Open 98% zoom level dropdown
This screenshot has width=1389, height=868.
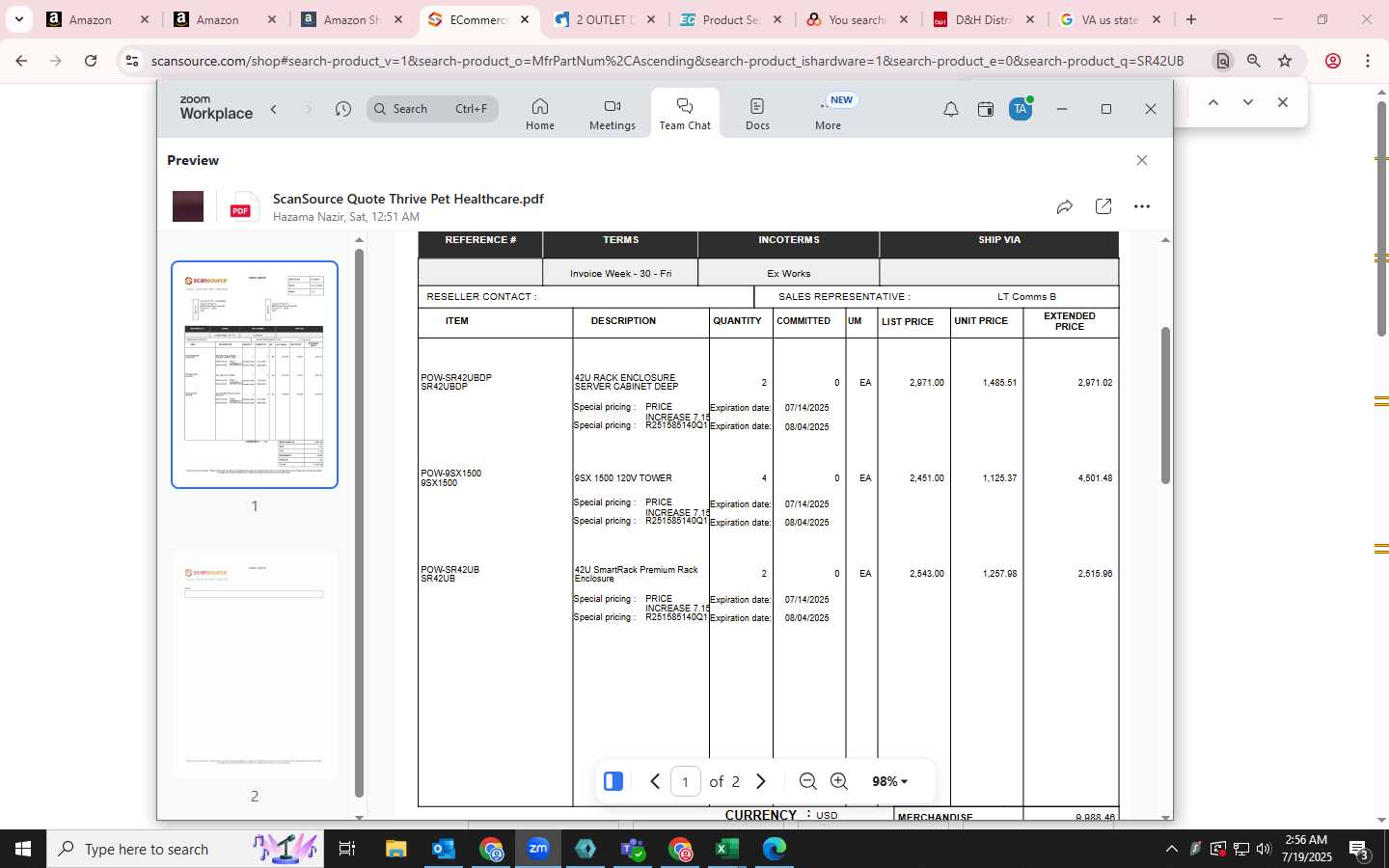(889, 781)
